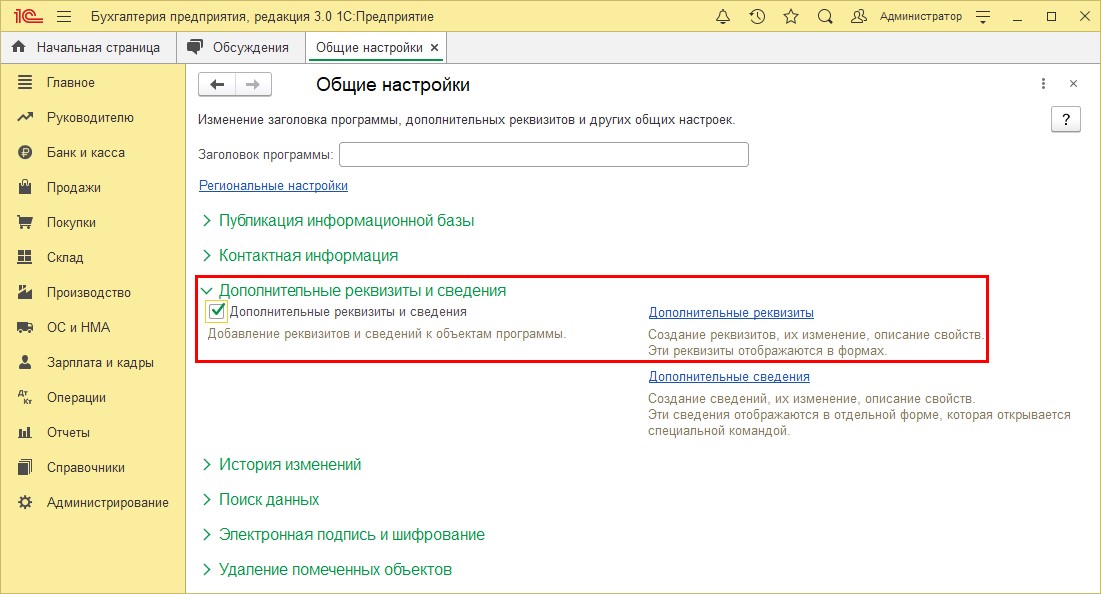The width and height of the screenshot is (1101, 594).
Task: Expand Публикация информационной базы section
Action: click(x=346, y=220)
